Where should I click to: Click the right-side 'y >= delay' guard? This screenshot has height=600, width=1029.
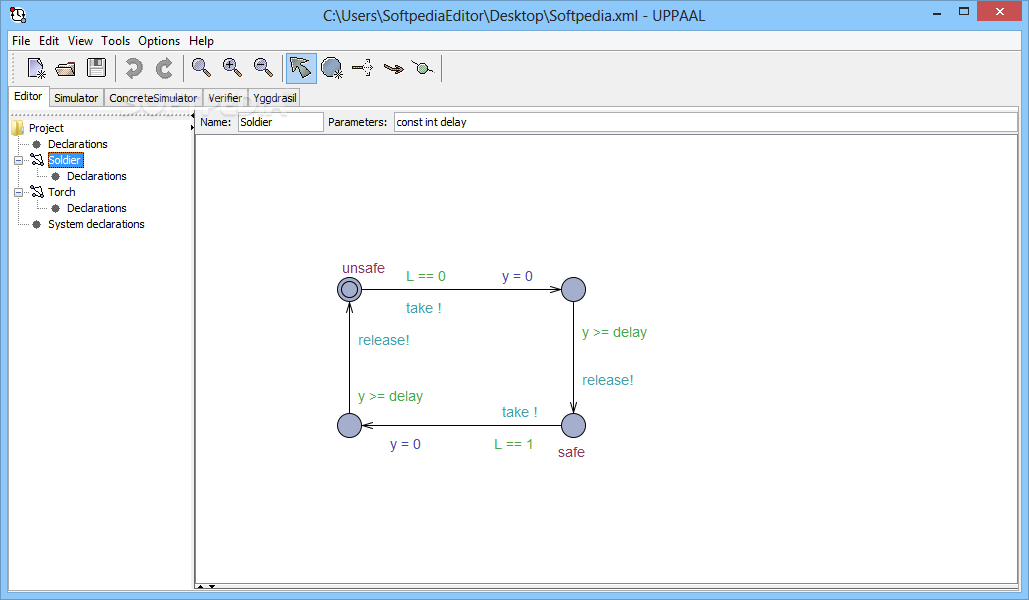614,333
